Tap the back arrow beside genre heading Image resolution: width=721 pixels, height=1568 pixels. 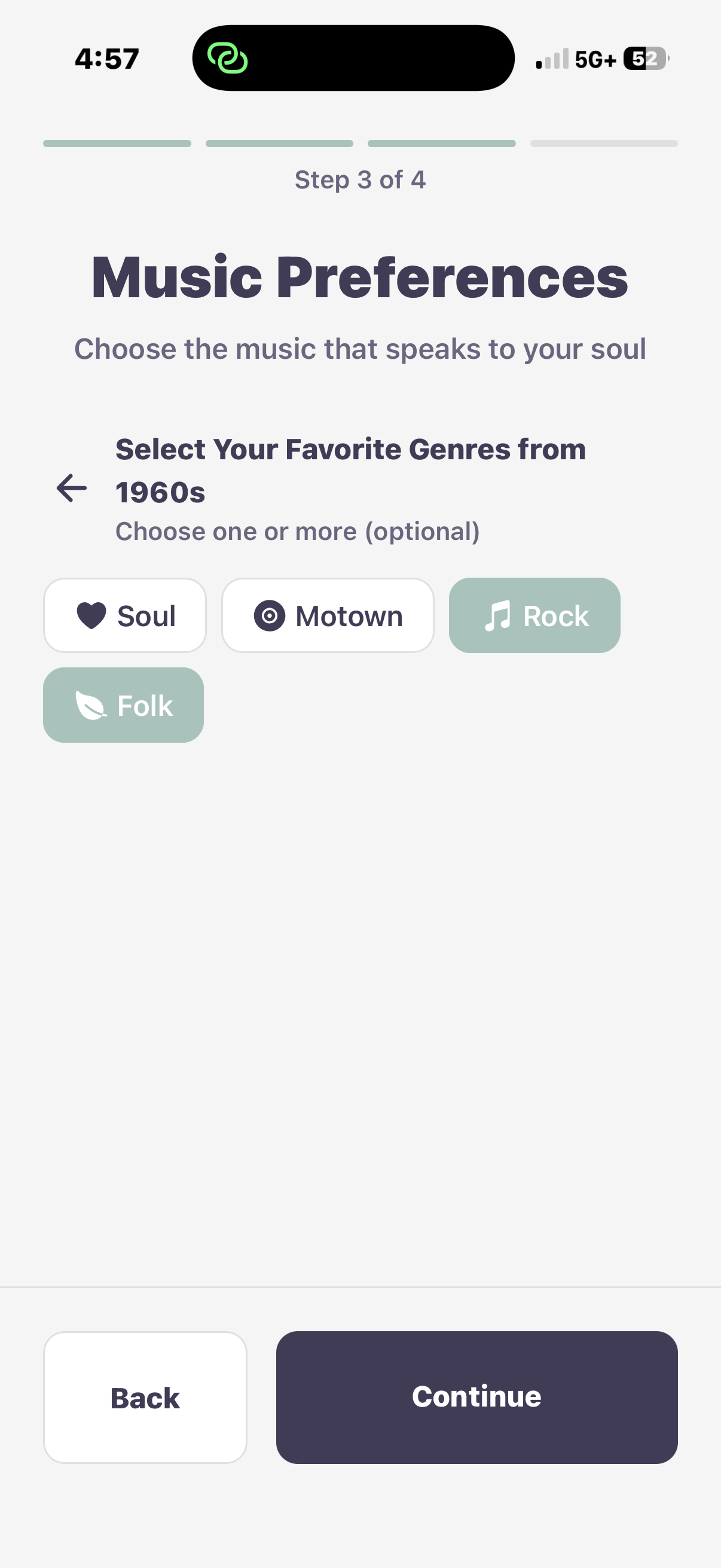pyautogui.click(x=72, y=488)
